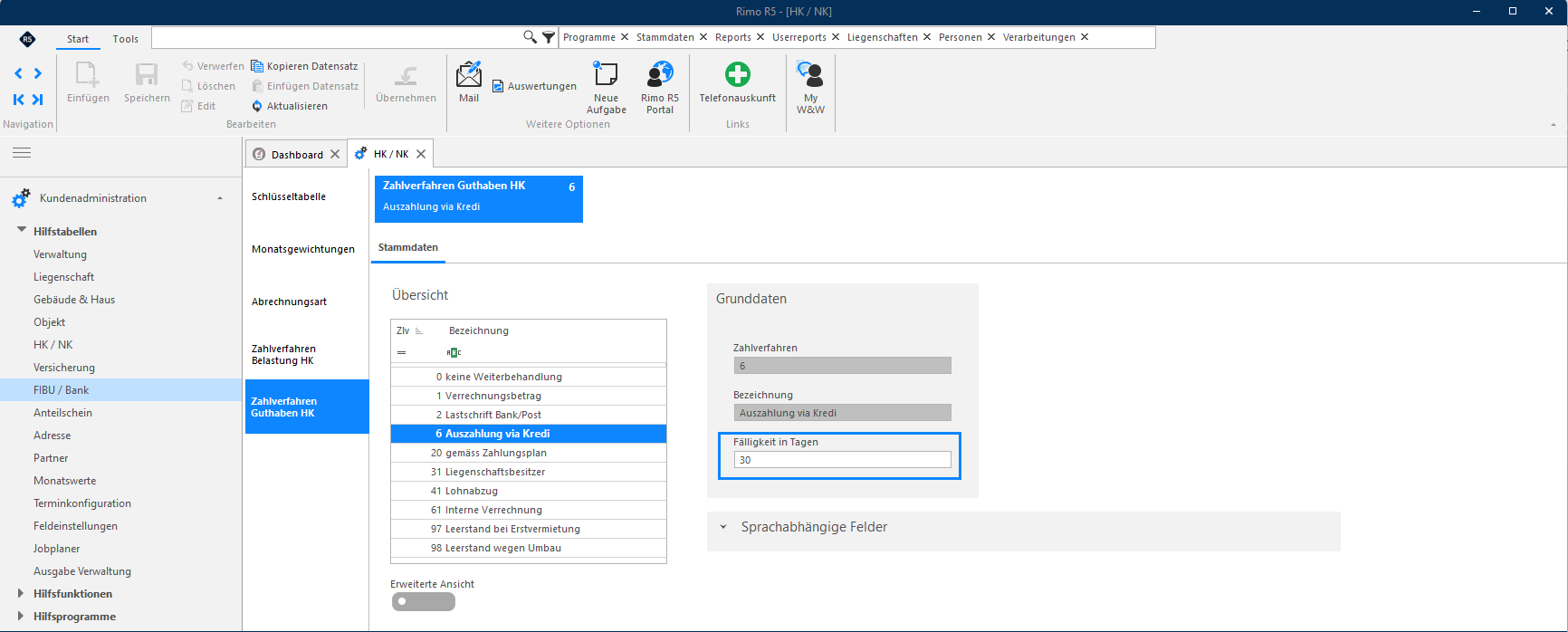Select FIBU / Bank in sidebar
The image size is (1568, 632).
(120, 390)
